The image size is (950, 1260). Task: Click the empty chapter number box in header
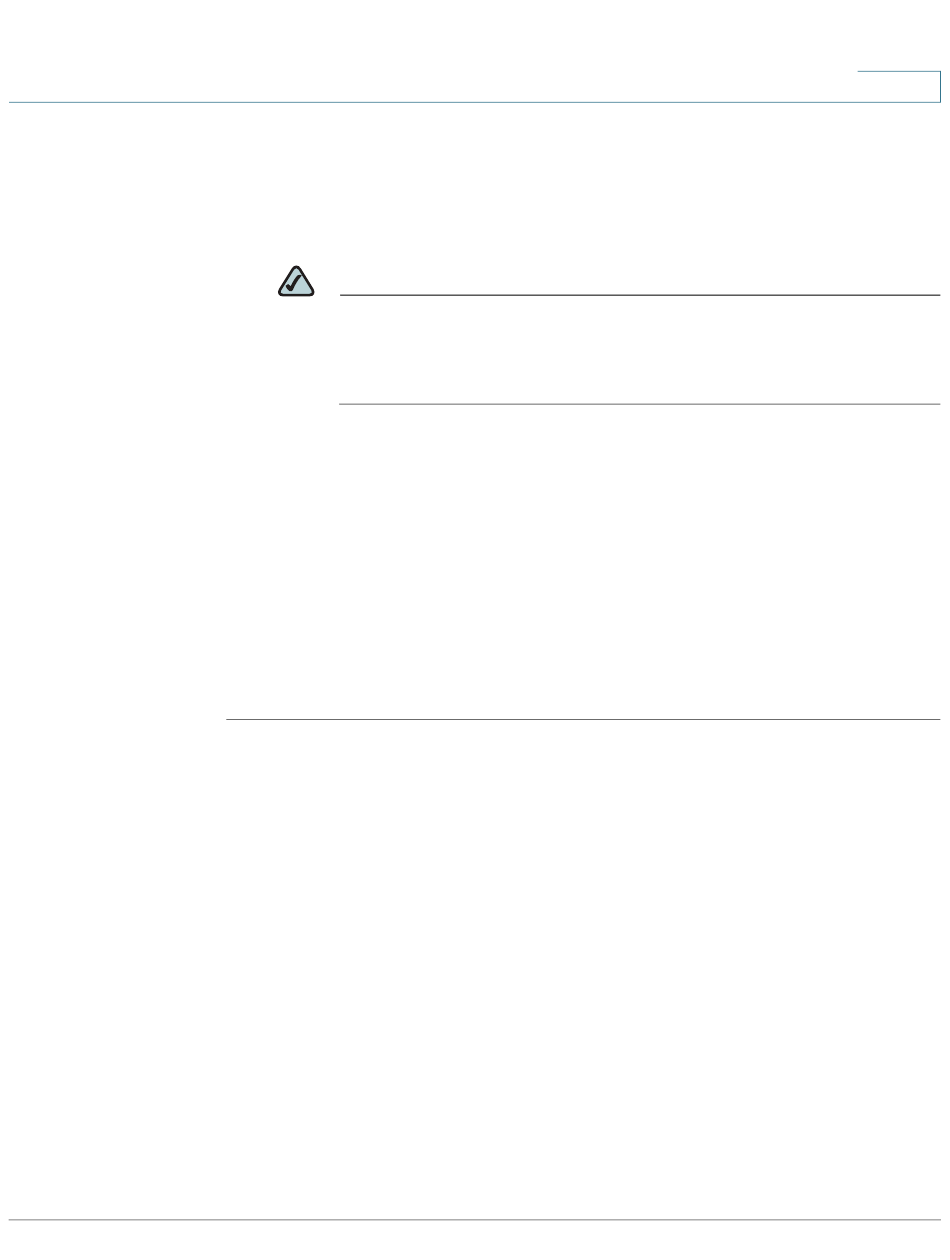899,87
